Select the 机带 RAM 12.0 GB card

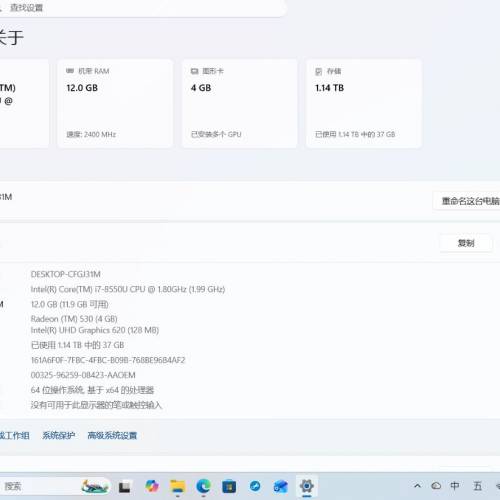tap(115, 103)
